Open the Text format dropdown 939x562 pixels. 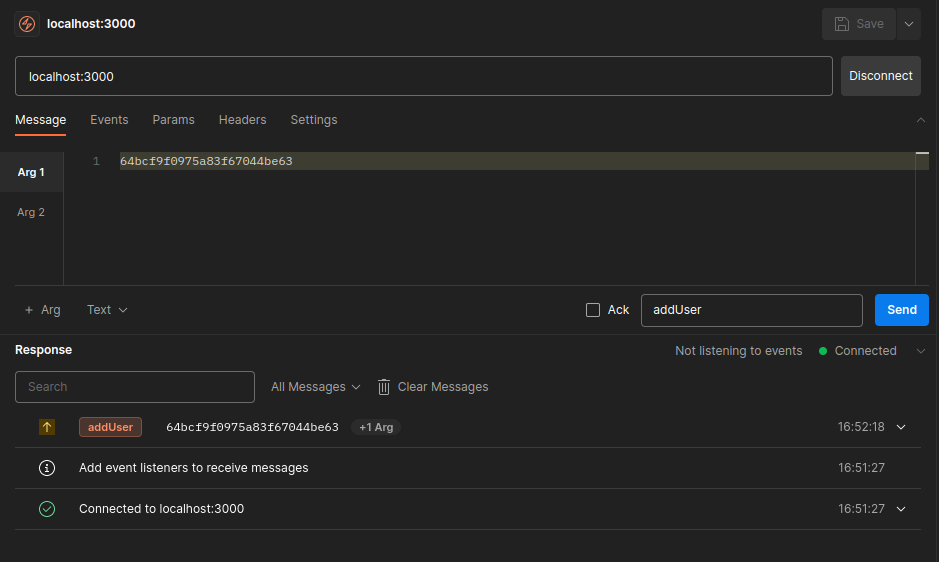coord(107,310)
